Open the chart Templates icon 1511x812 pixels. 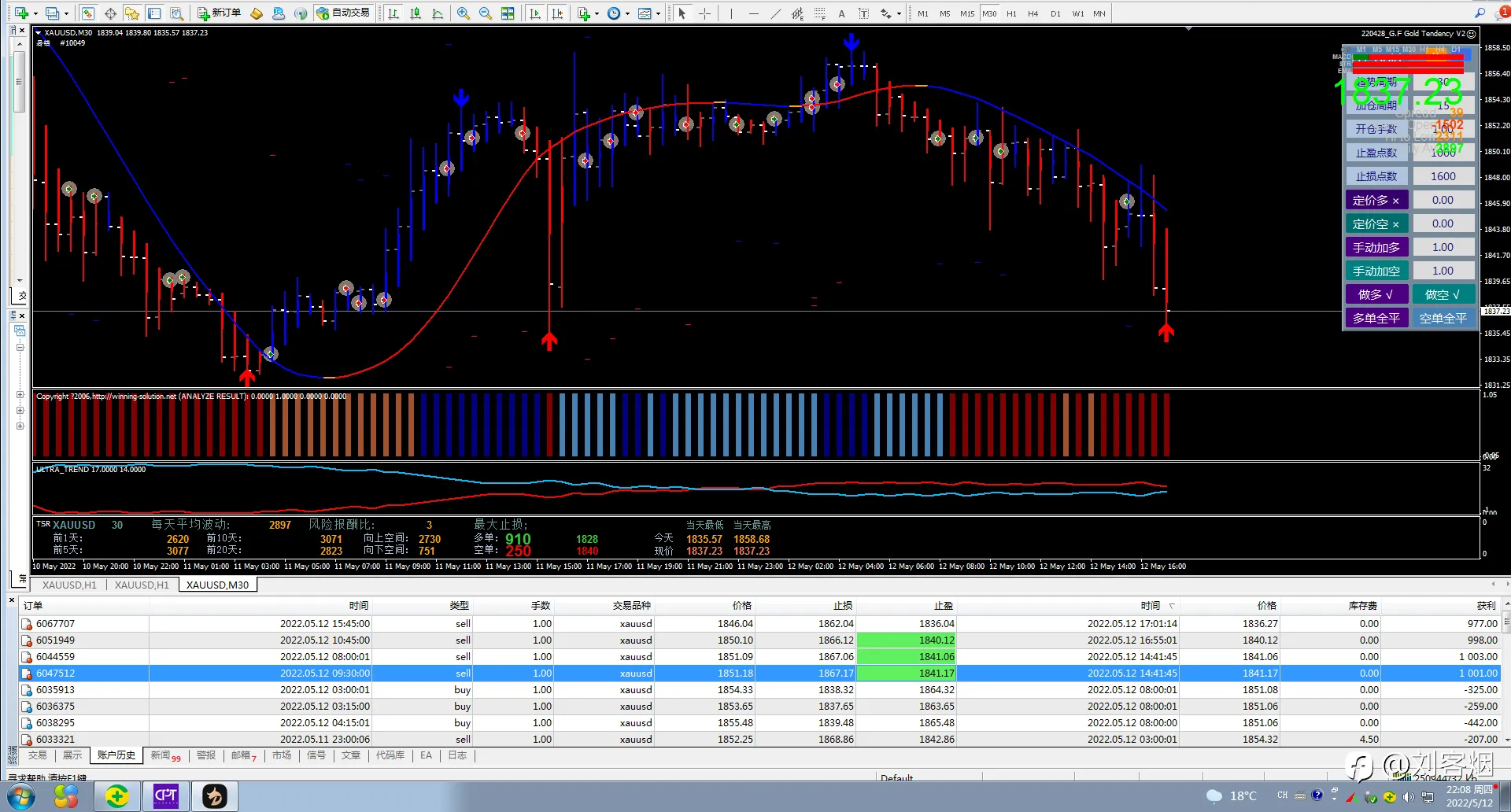(645, 13)
